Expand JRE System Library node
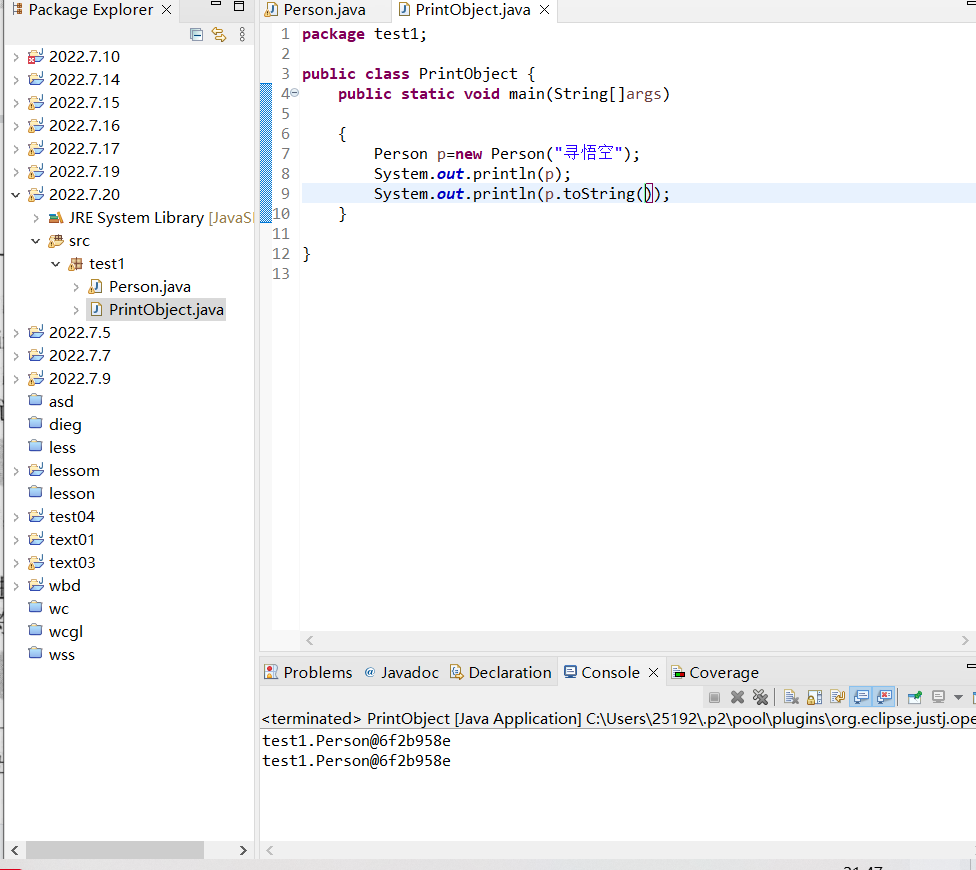 pos(35,218)
